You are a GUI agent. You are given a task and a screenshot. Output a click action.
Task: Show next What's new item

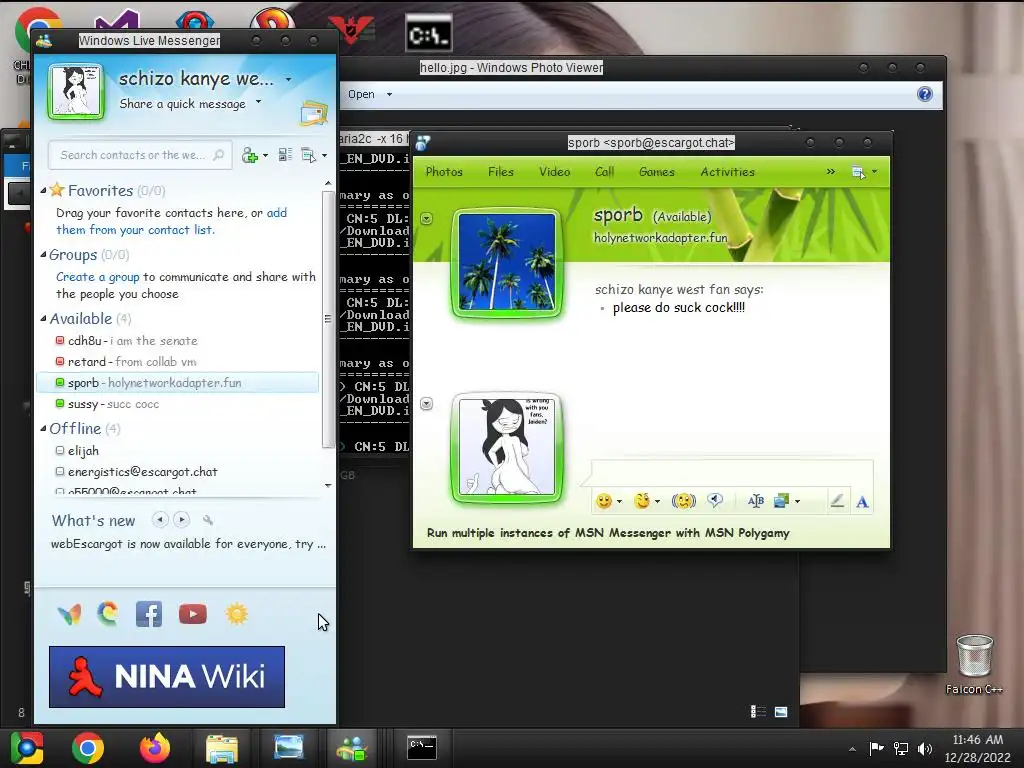tap(182, 520)
